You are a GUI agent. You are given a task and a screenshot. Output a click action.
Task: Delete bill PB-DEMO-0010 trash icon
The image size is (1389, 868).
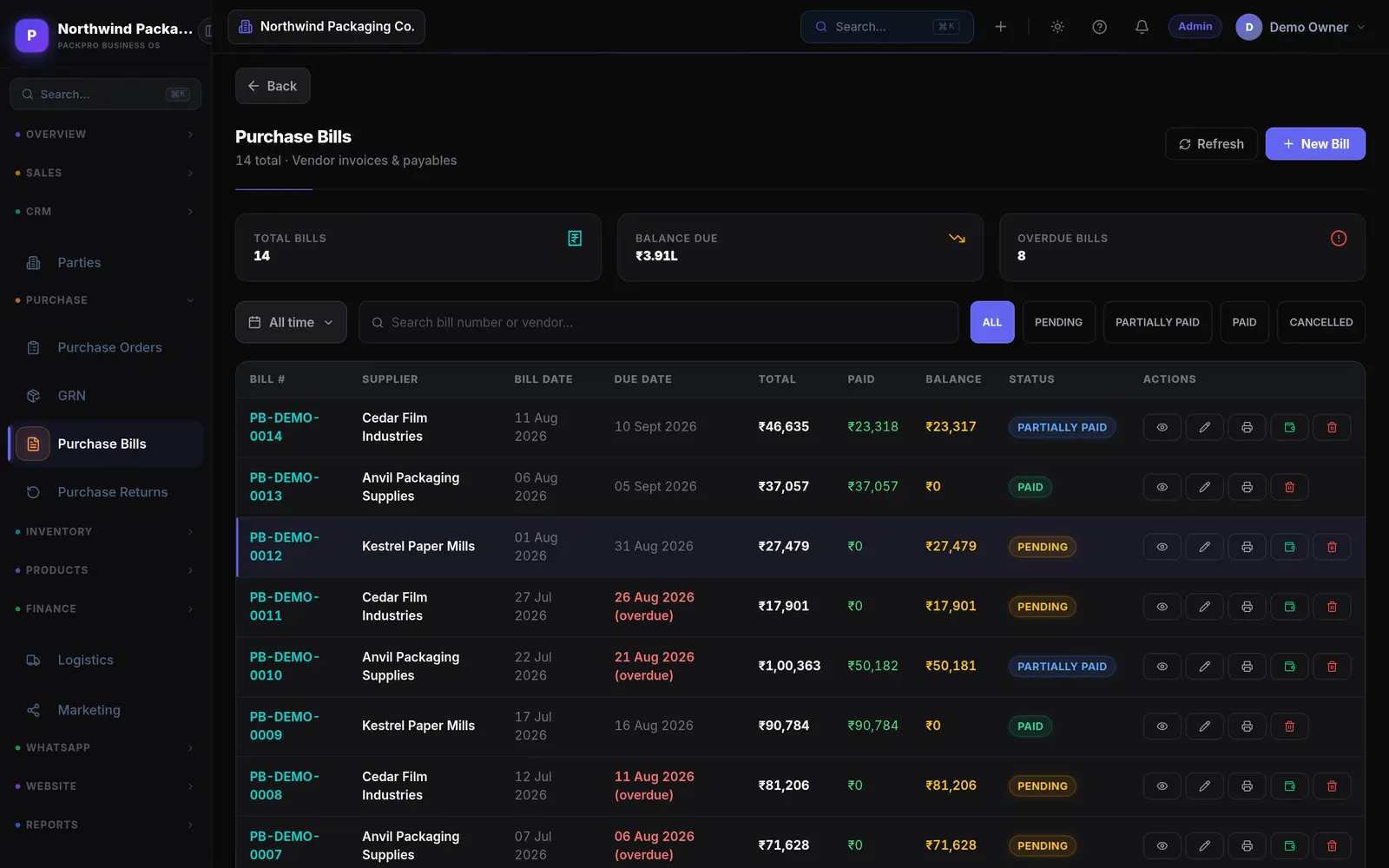[x=1332, y=667]
